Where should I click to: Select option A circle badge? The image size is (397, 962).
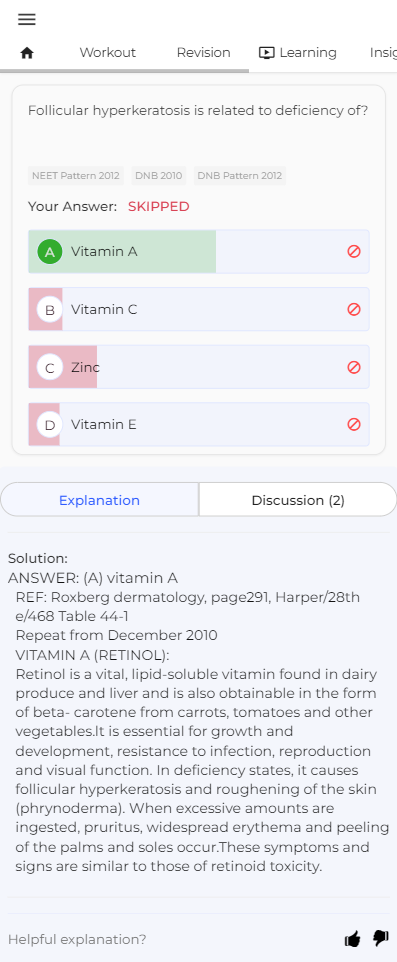point(50,252)
